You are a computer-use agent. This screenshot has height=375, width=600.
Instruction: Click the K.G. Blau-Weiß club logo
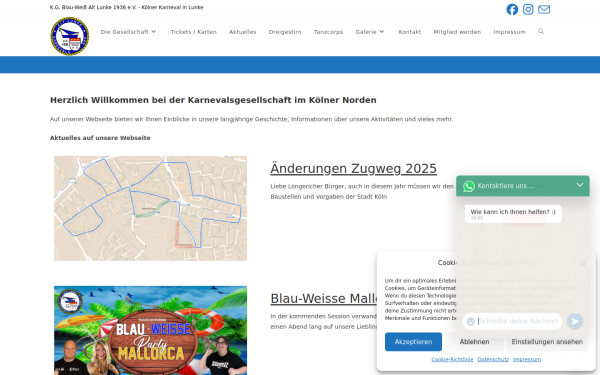(70, 36)
